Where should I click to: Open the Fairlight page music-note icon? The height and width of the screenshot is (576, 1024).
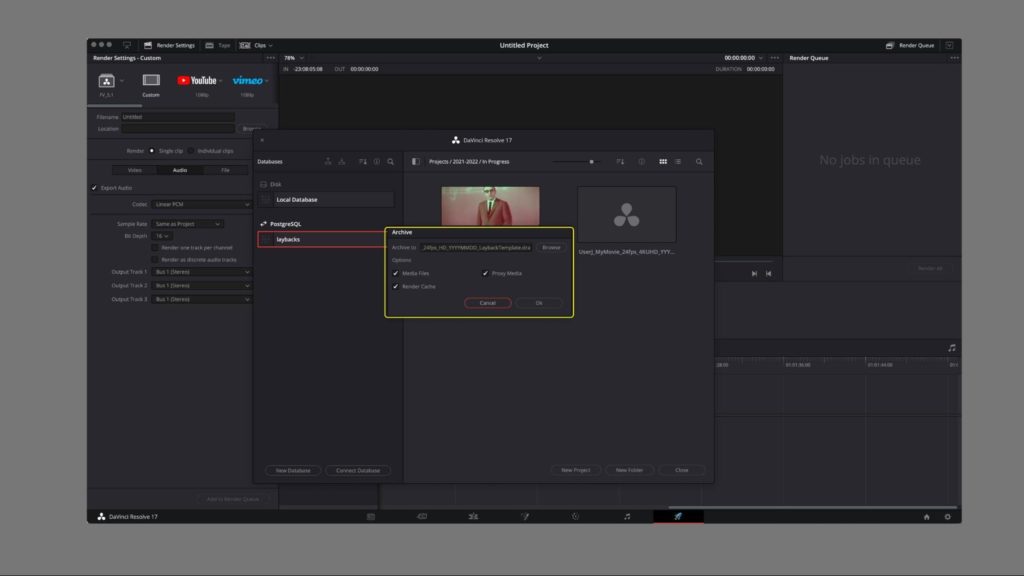[627, 517]
